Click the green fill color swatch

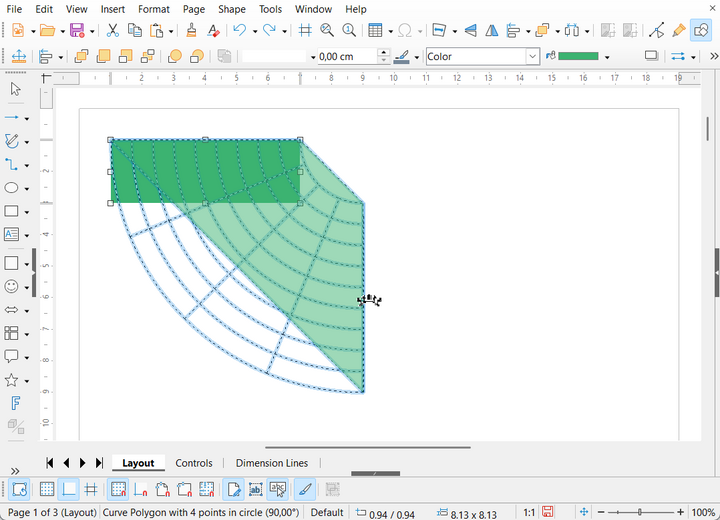click(577, 57)
